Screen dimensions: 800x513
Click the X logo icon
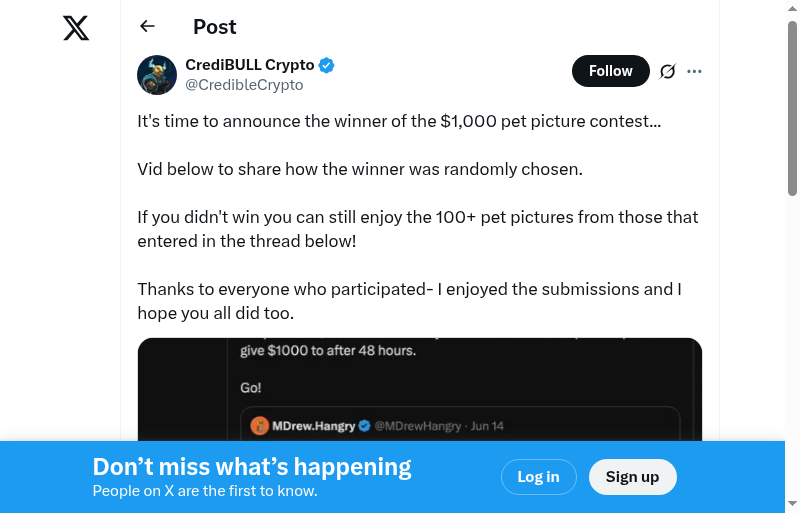pyautogui.click(x=76, y=28)
